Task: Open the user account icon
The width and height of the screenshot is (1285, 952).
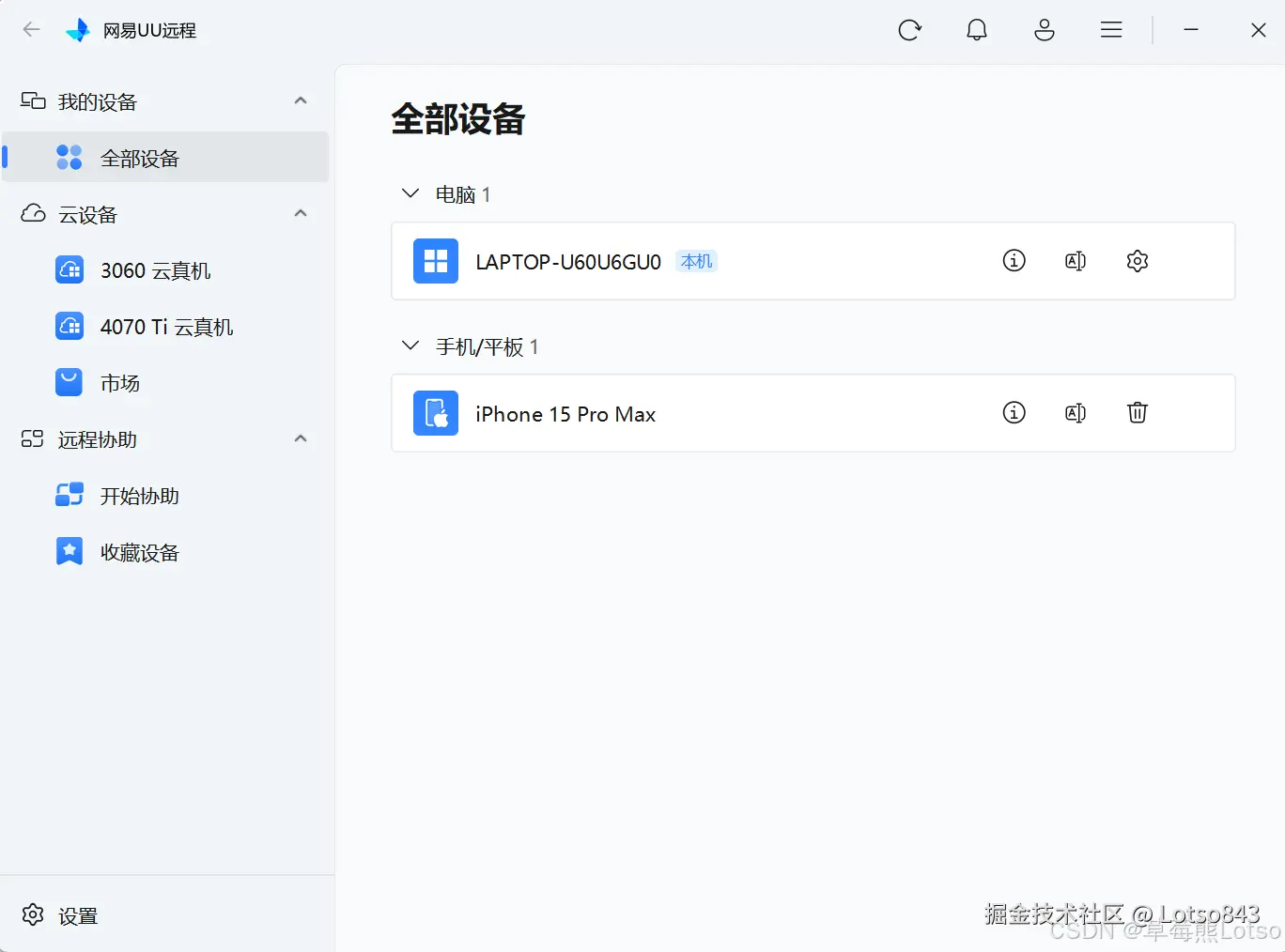Action: (x=1045, y=30)
